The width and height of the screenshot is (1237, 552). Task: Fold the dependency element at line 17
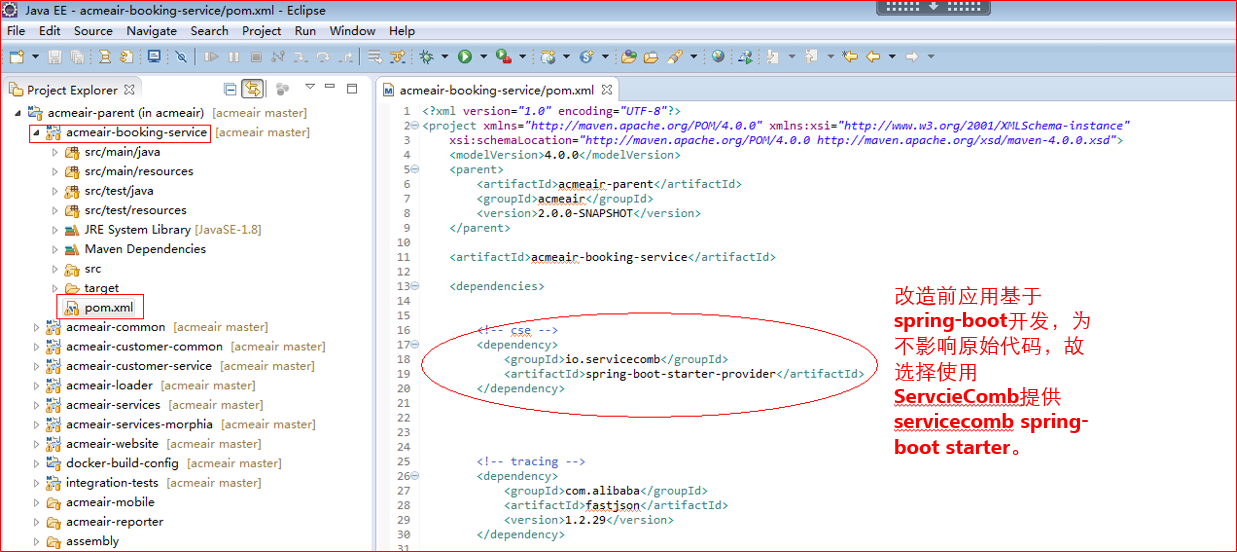pos(415,345)
